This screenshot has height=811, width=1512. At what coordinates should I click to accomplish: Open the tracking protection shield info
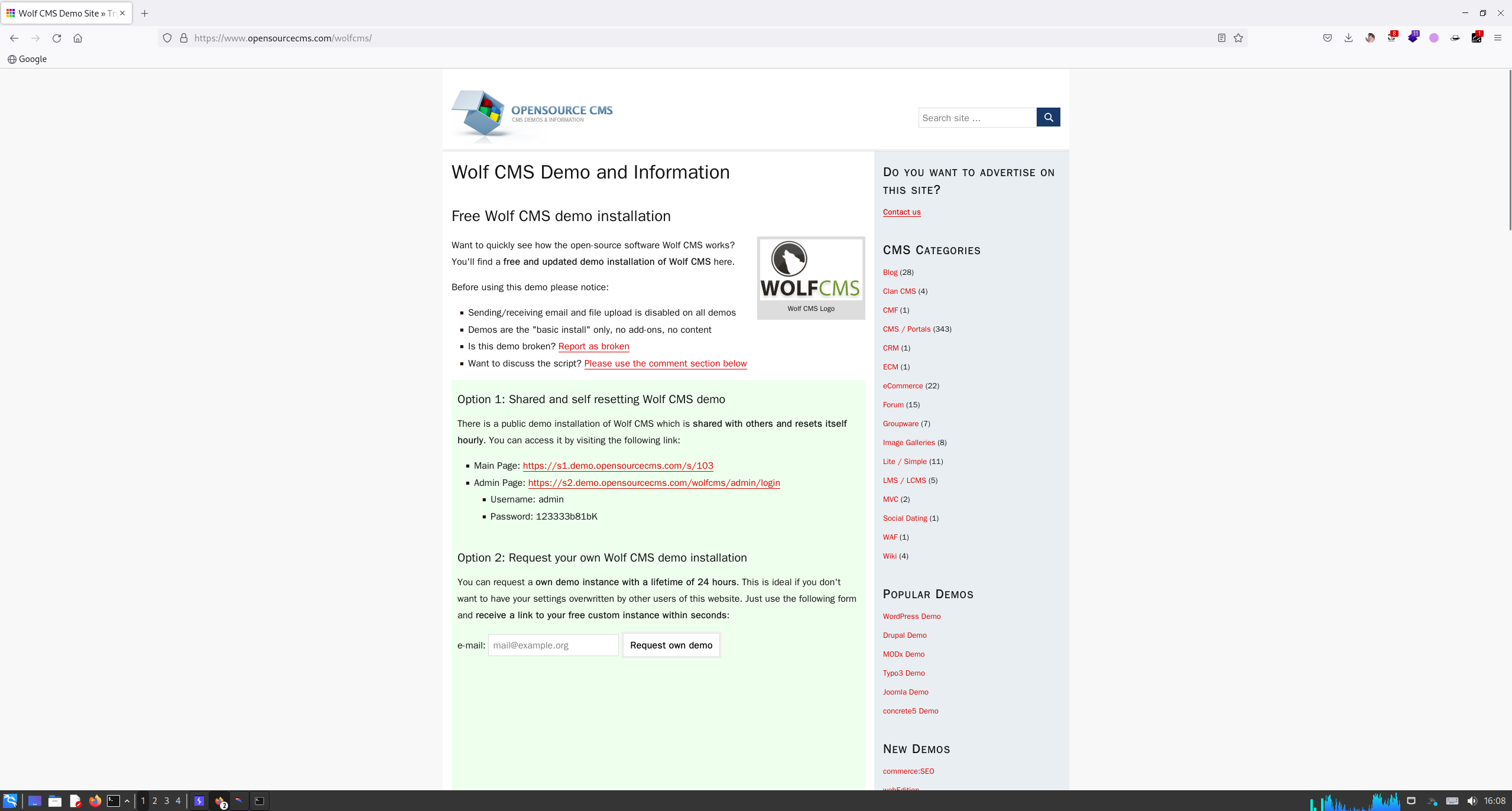(167, 38)
